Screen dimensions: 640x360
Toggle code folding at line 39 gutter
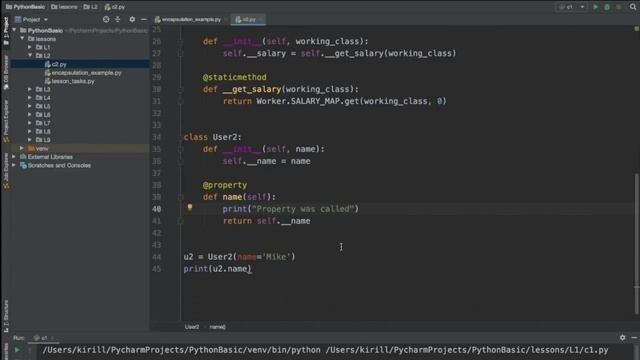180,197
